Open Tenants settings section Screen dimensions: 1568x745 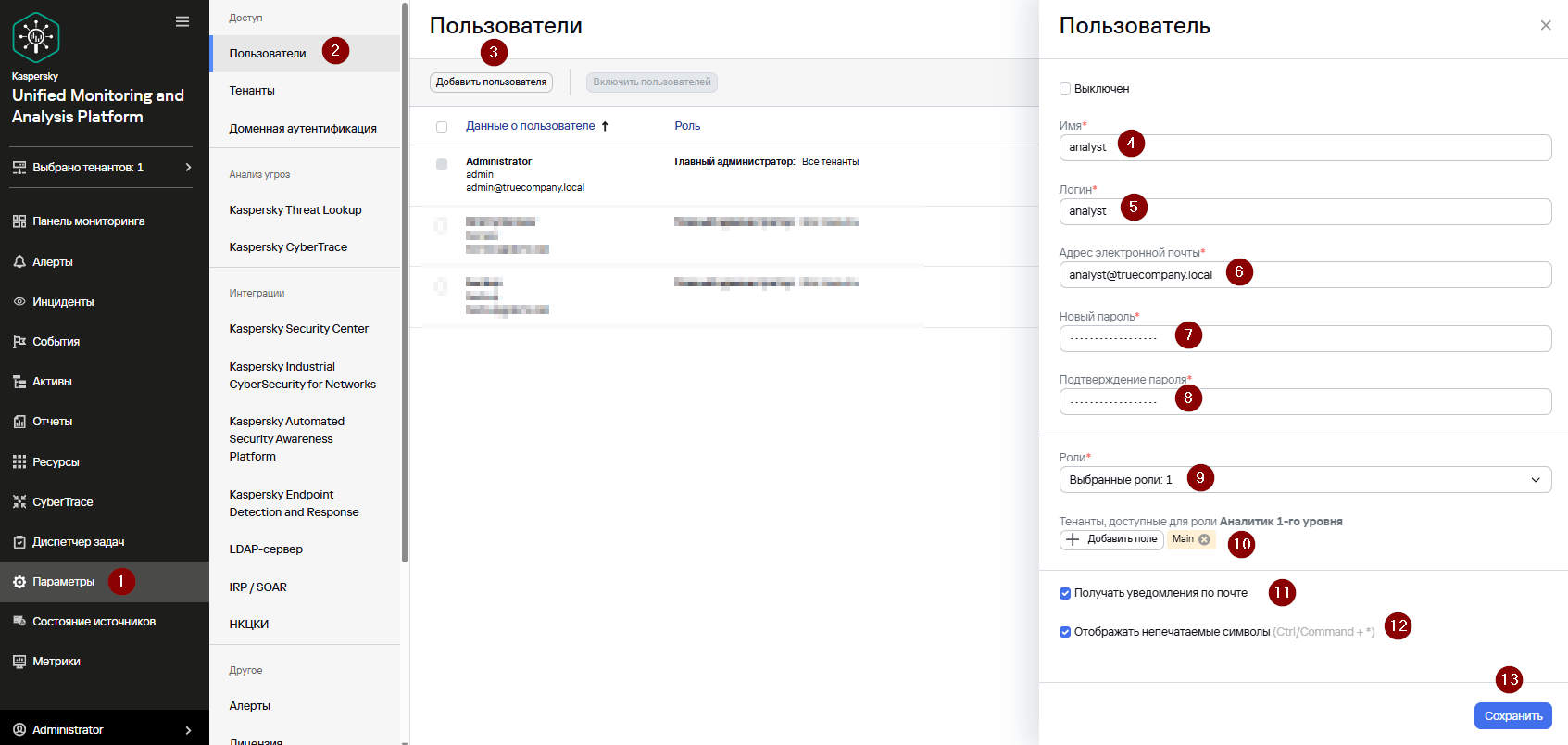pos(252,91)
